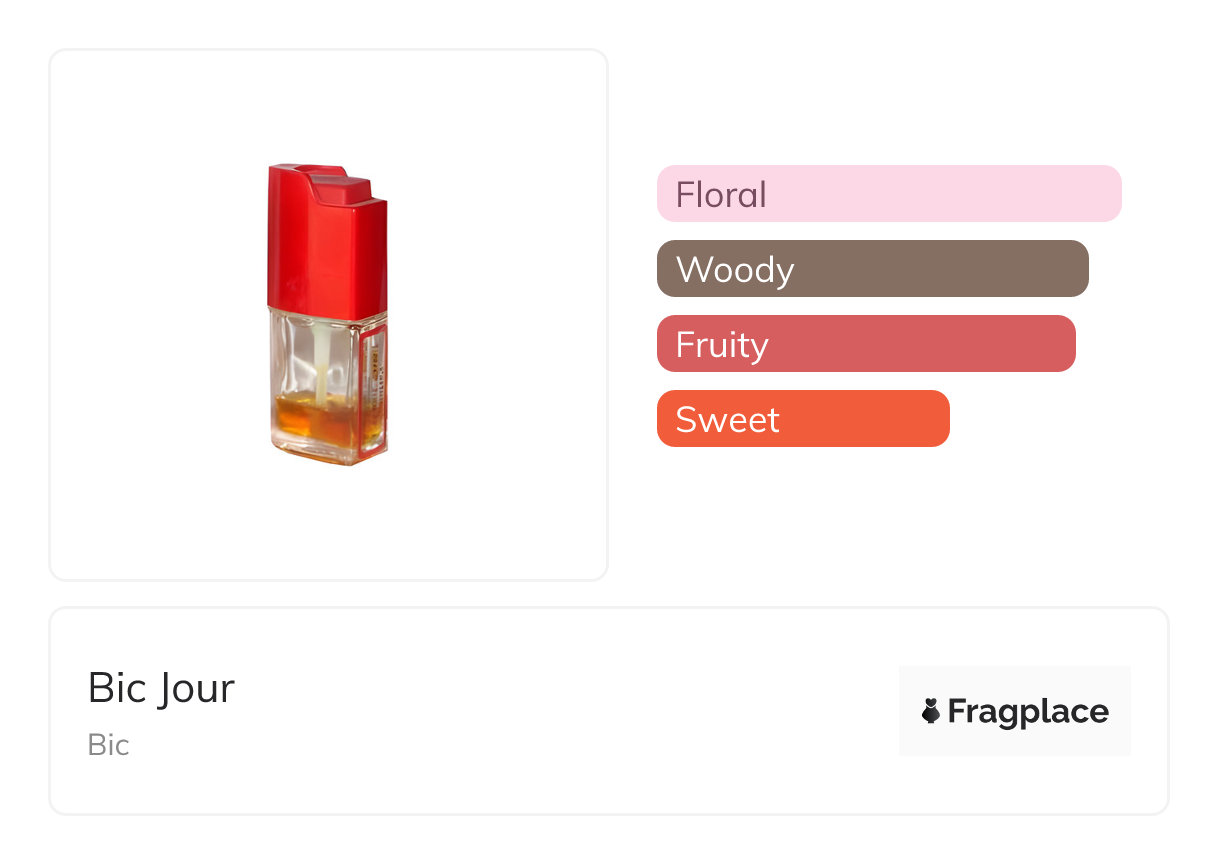Open the Bic Jour fragrance title

(161, 688)
